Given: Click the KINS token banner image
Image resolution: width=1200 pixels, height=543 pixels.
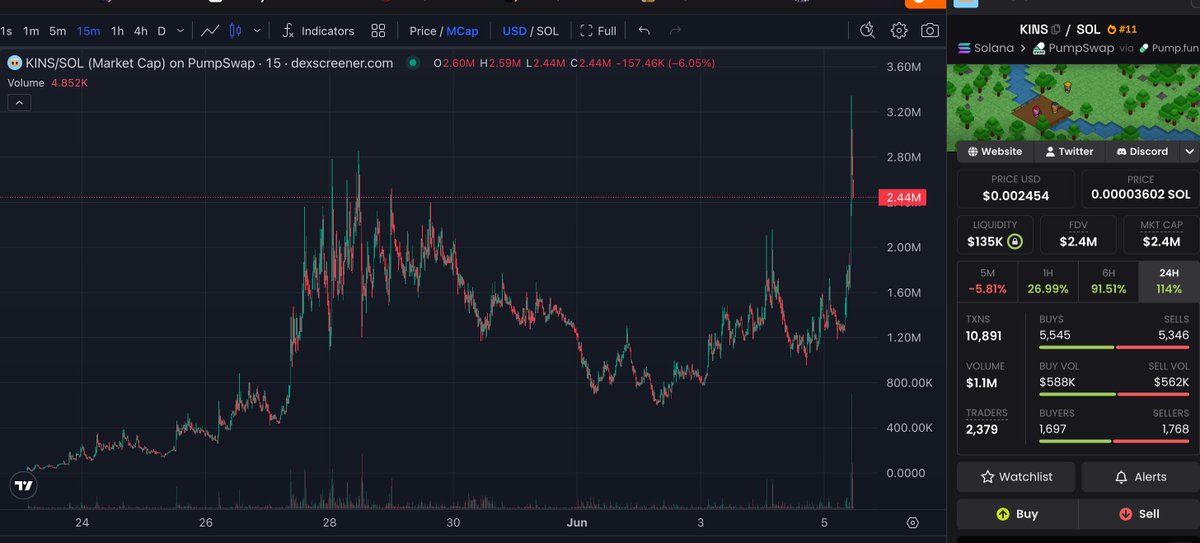Looking at the screenshot, I should 1073,108.
